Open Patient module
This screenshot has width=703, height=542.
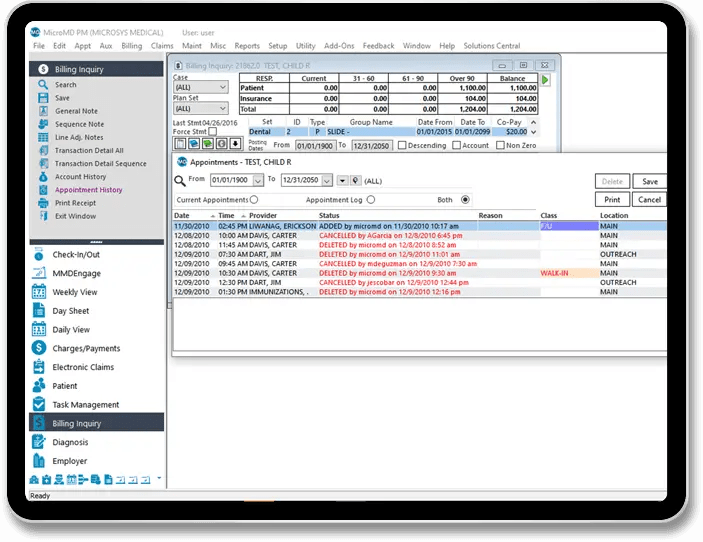65,386
